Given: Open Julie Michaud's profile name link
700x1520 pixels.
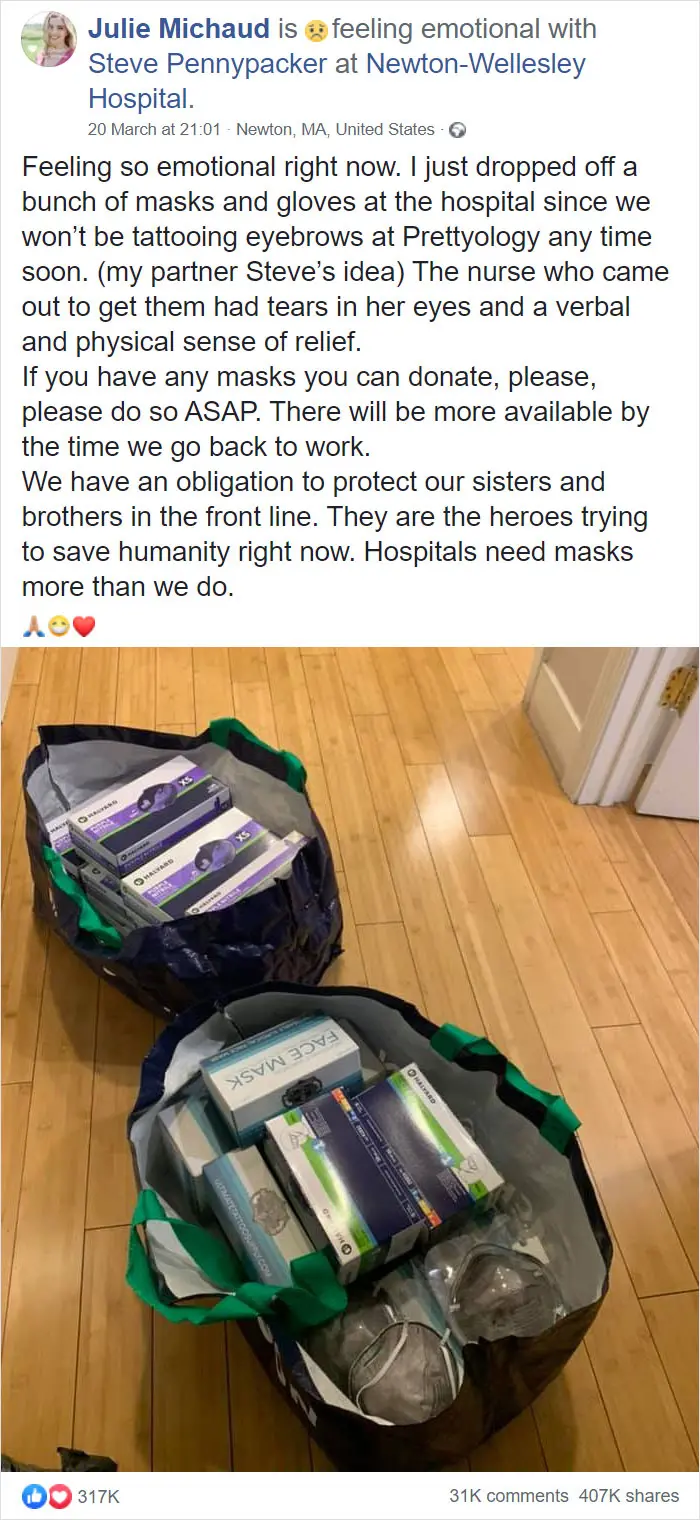Looking at the screenshot, I should tap(179, 29).
